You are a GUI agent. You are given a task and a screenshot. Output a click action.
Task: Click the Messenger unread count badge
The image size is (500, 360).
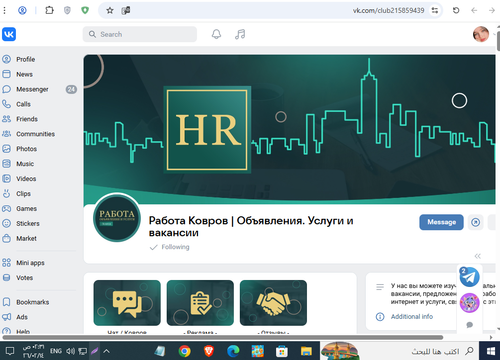coord(71,89)
